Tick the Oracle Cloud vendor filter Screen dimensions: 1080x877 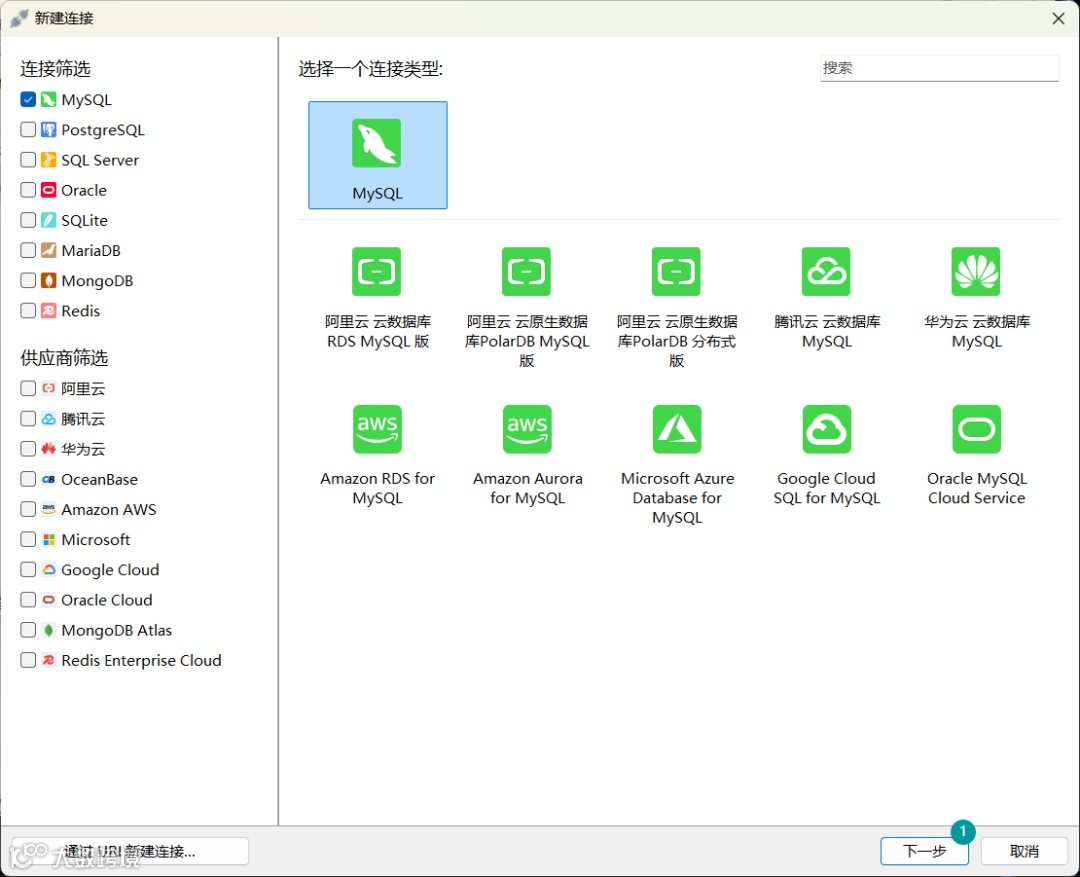click(x=28, y=600)
